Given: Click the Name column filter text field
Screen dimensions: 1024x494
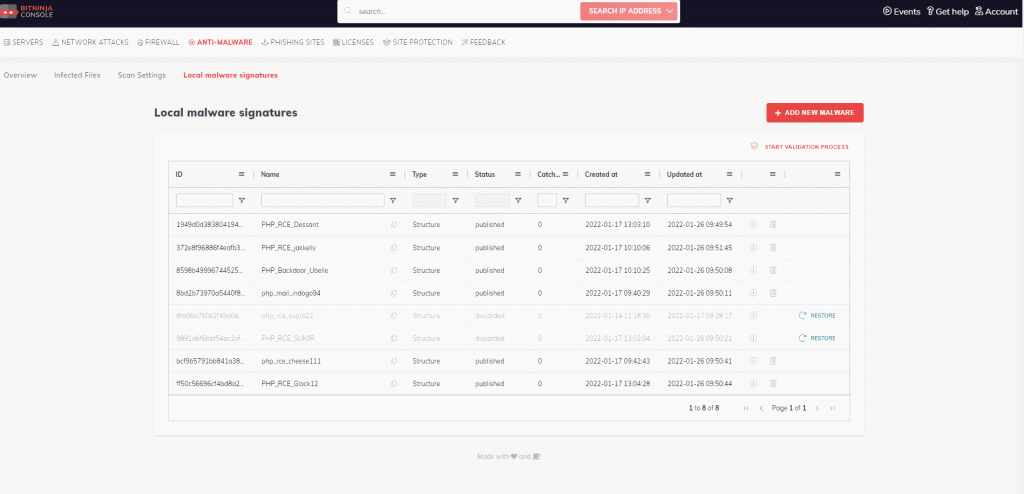Looking at the screenshot, I should [322, 200].
